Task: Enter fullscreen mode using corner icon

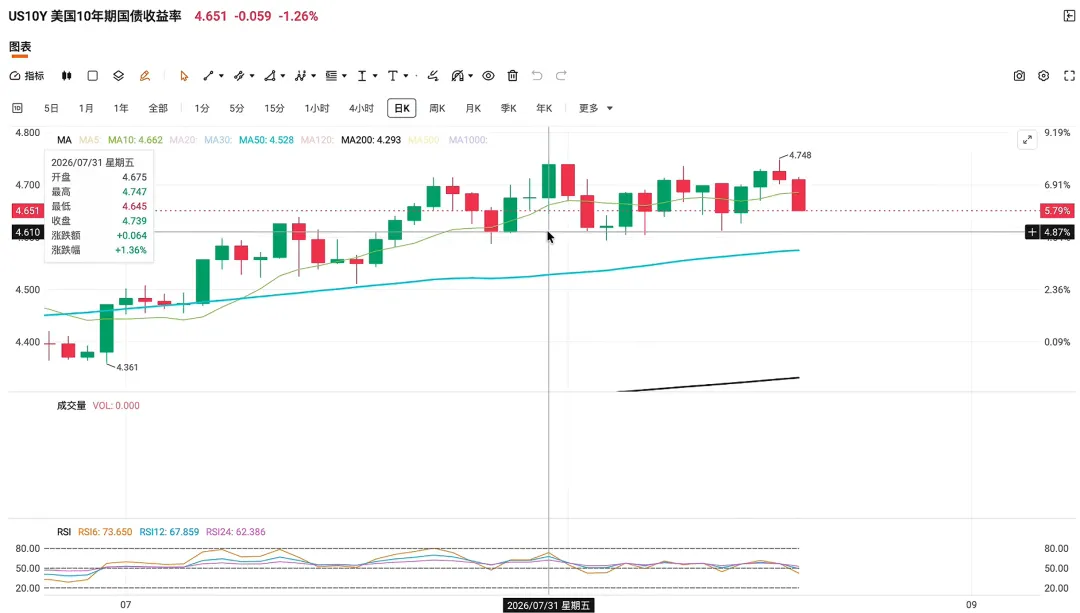Action: pos(1069,76)
